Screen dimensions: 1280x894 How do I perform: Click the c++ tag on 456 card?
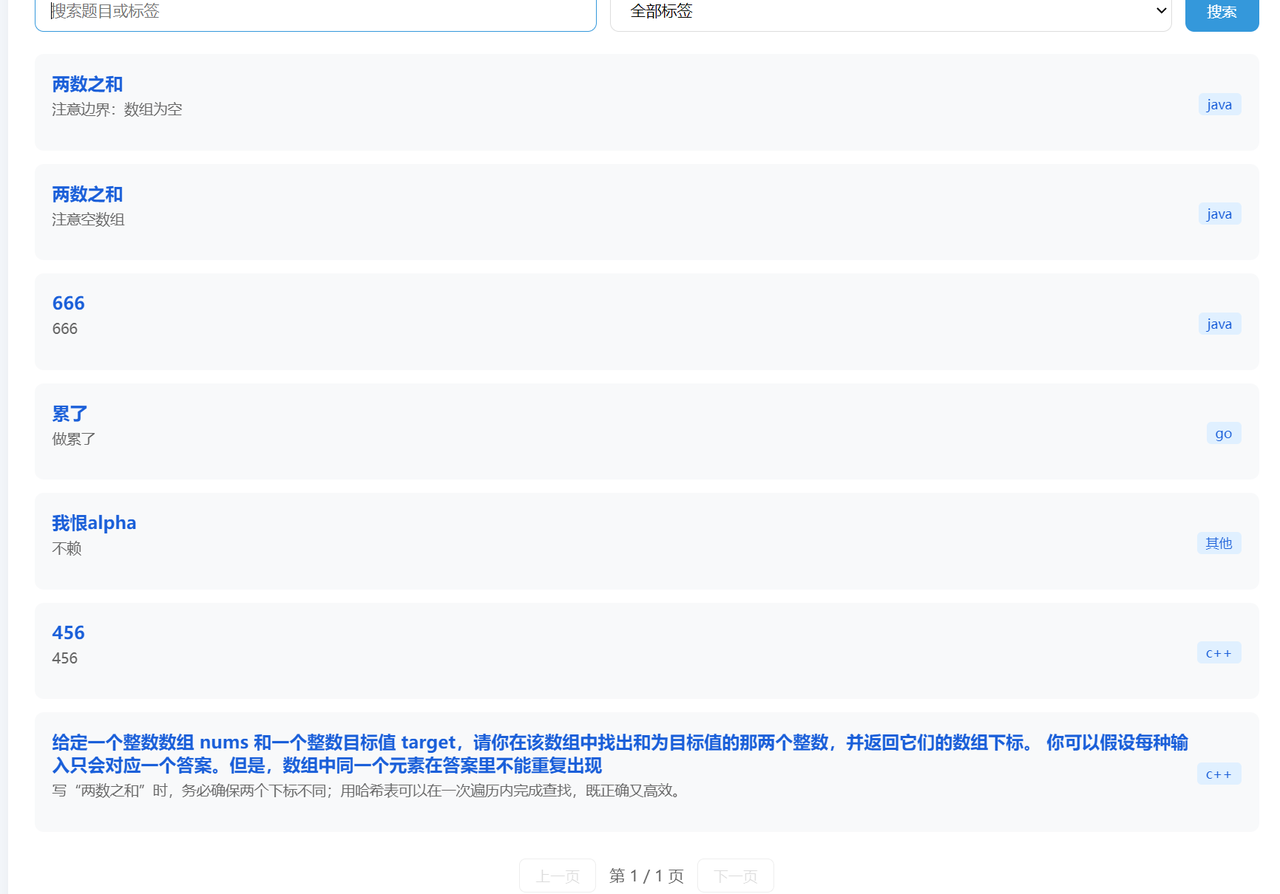(1219, 653)
